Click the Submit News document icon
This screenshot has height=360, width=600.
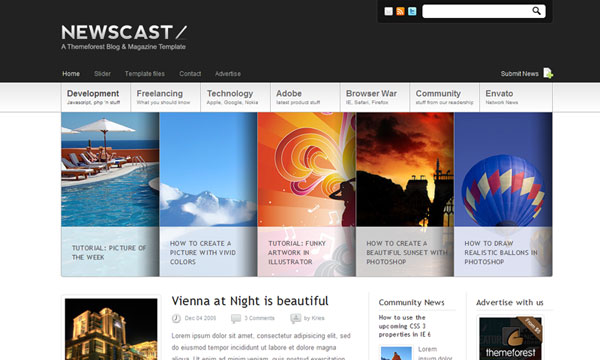tap(548, 73)
